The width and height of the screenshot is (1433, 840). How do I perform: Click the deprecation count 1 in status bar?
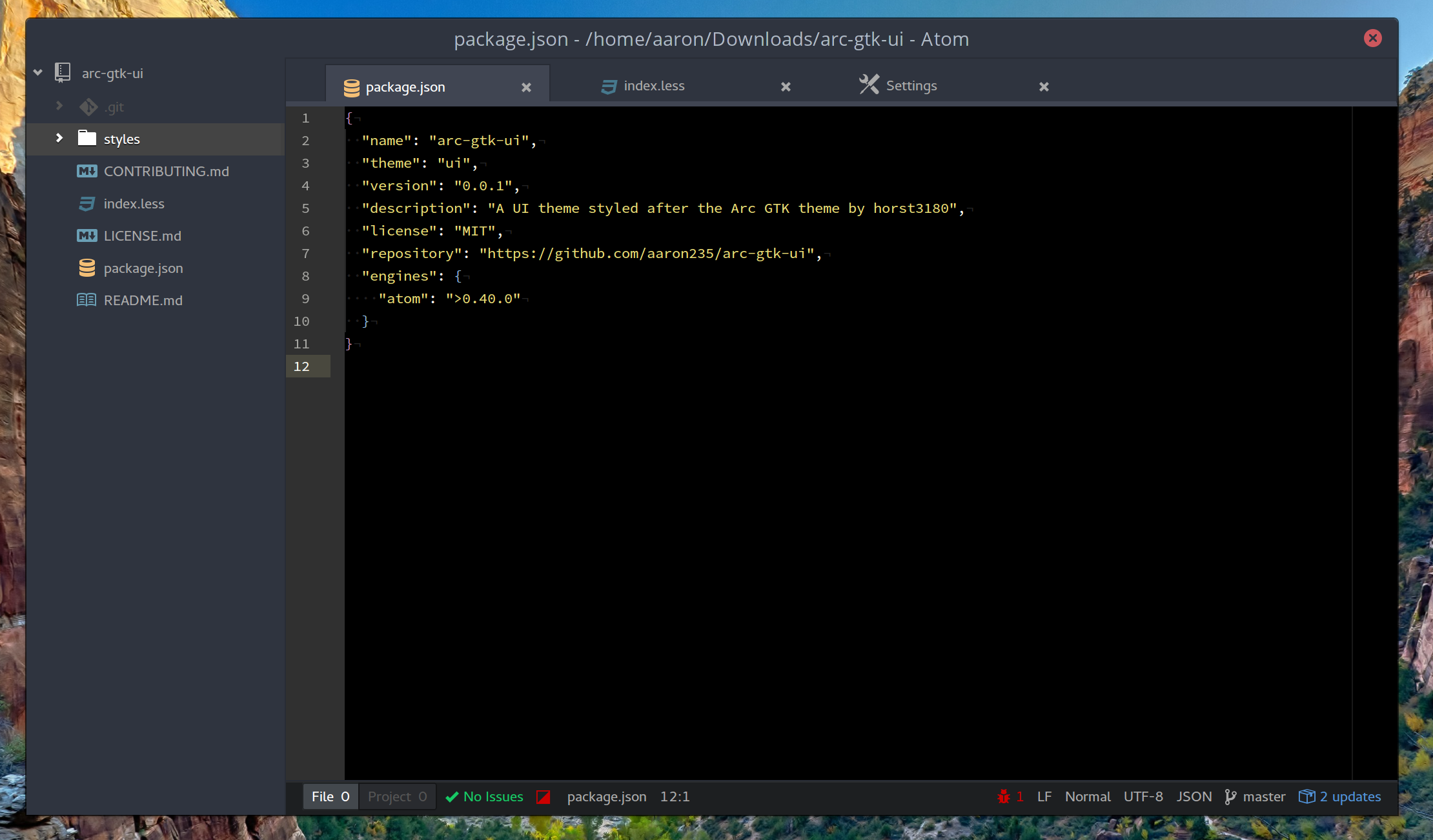click(x=1020, y=797)
